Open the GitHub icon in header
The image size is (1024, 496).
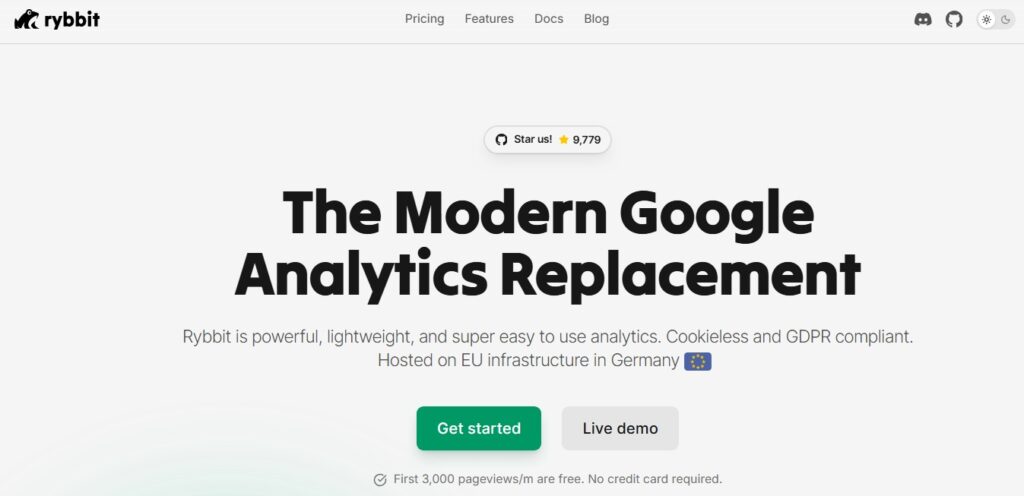point(954,19)
